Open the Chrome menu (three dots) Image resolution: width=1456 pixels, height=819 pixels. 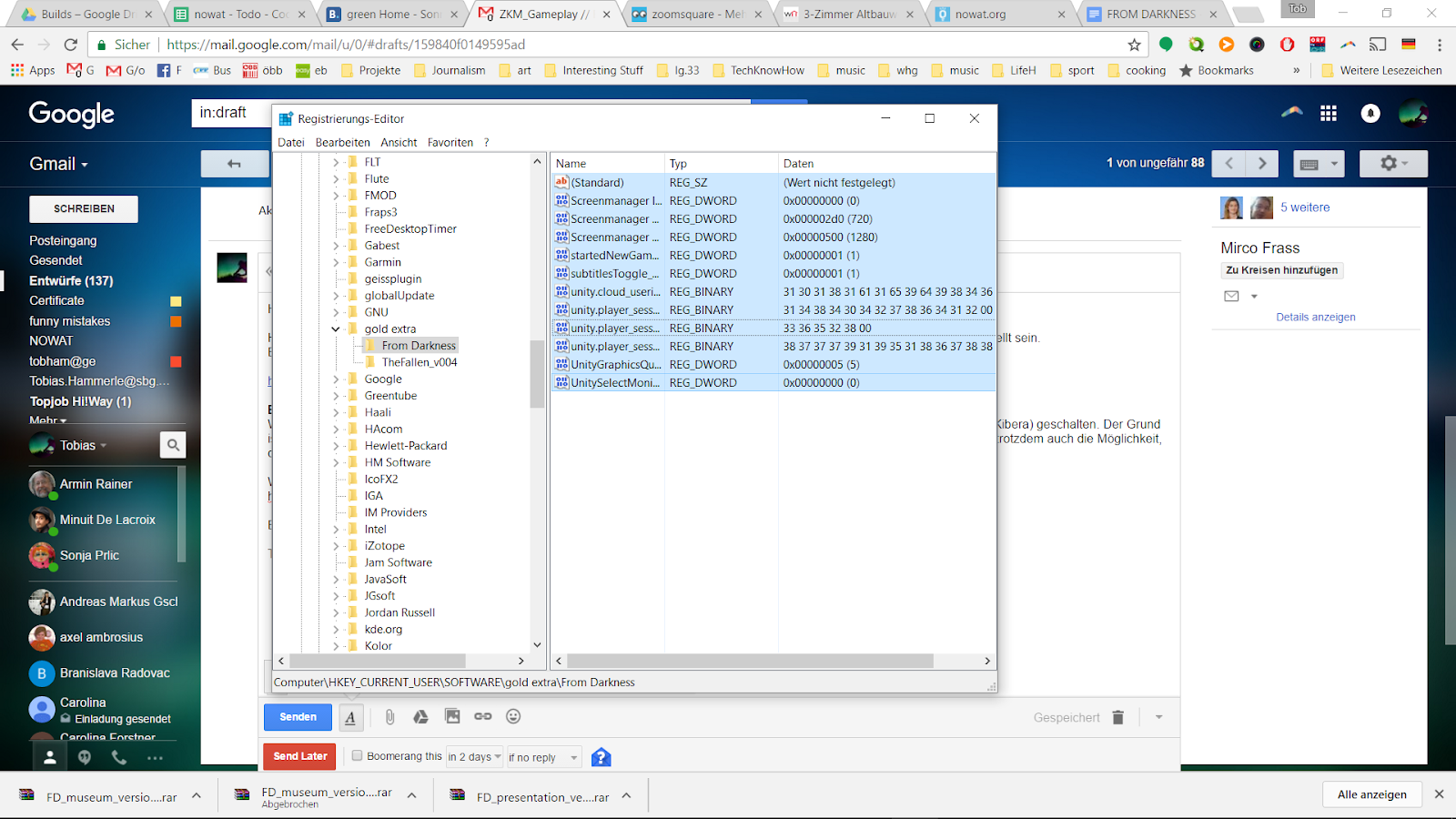(x=1440, y=45)
